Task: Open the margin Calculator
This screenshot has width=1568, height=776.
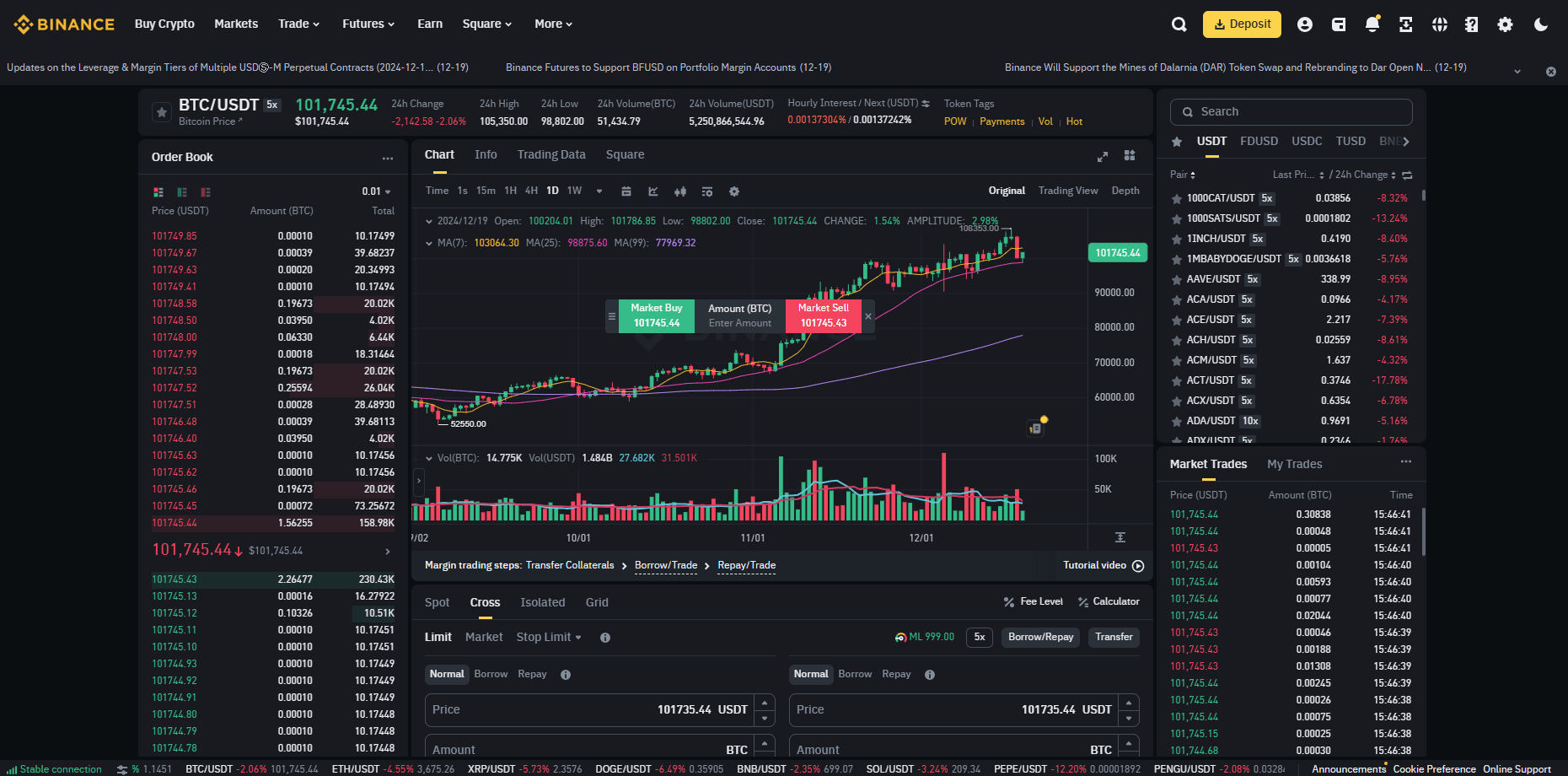Action: 1109,601
